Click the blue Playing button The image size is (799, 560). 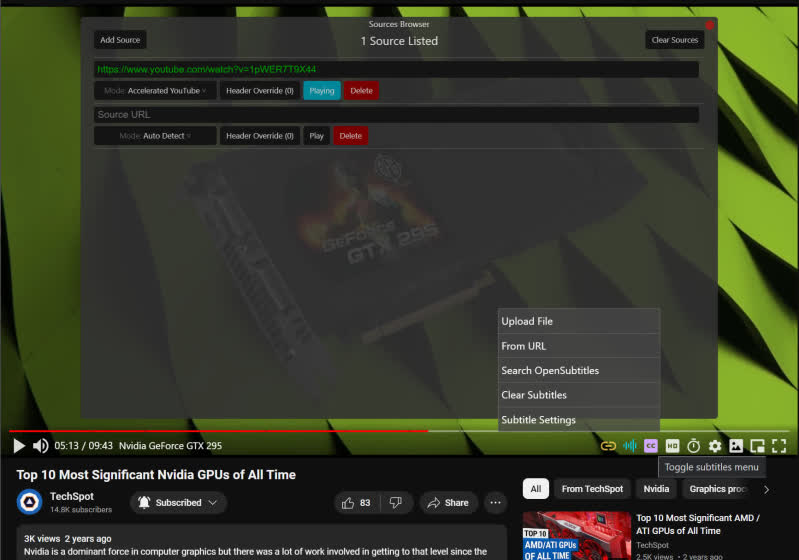(322, 91)
